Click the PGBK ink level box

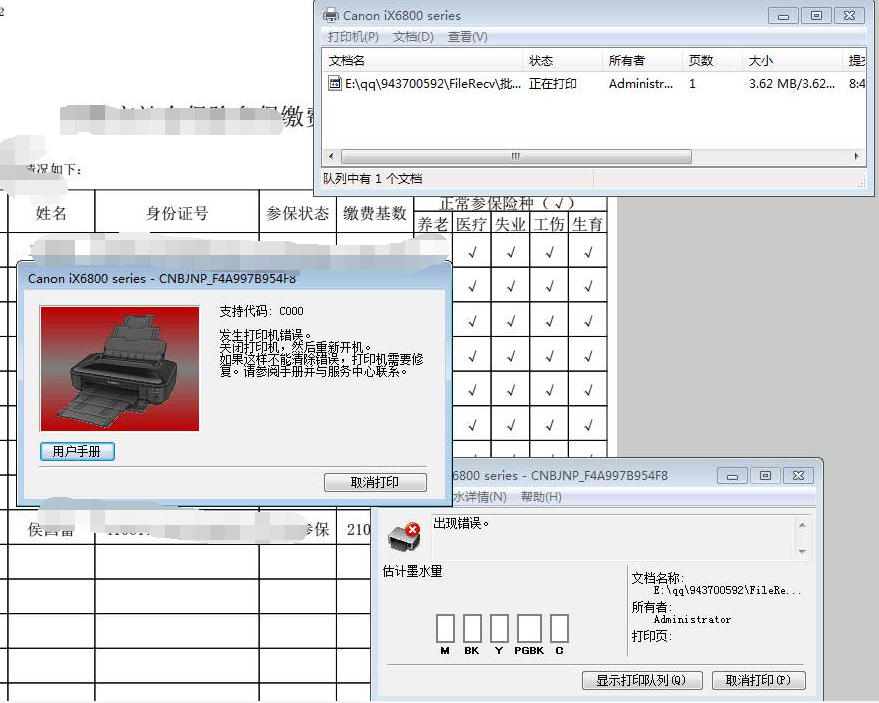pyautogui.click(x=529, y=628)
